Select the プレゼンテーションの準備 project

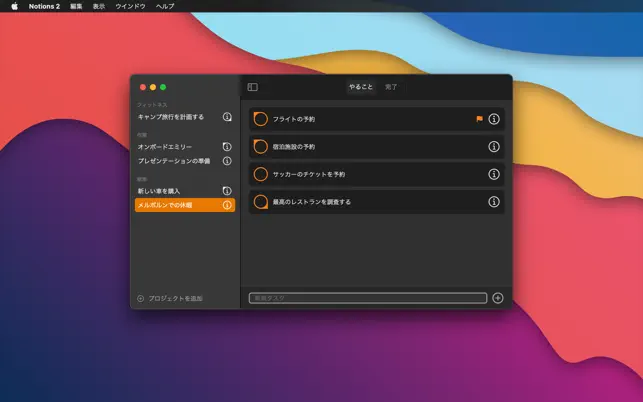pos(185,161)
